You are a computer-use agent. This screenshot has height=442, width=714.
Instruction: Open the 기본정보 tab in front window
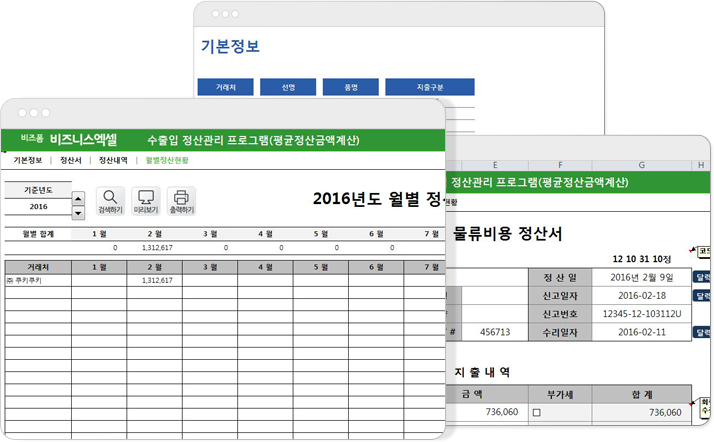(x=28, y=160)
